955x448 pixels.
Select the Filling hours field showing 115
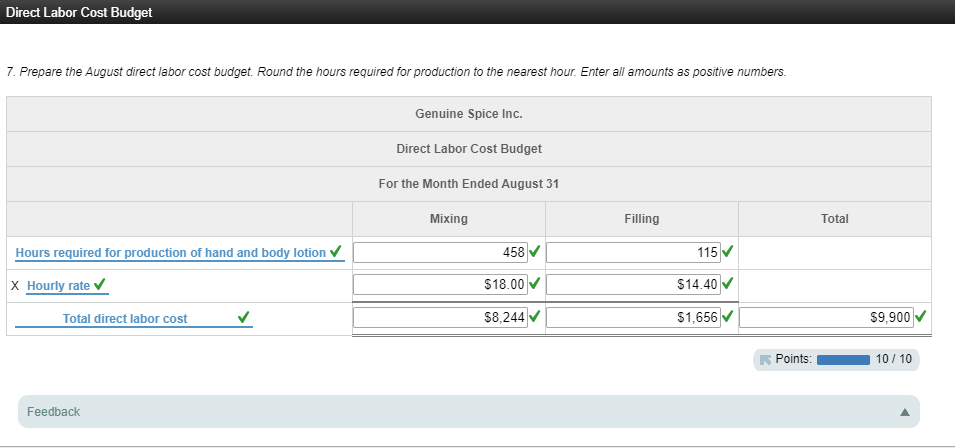(633, 253)
